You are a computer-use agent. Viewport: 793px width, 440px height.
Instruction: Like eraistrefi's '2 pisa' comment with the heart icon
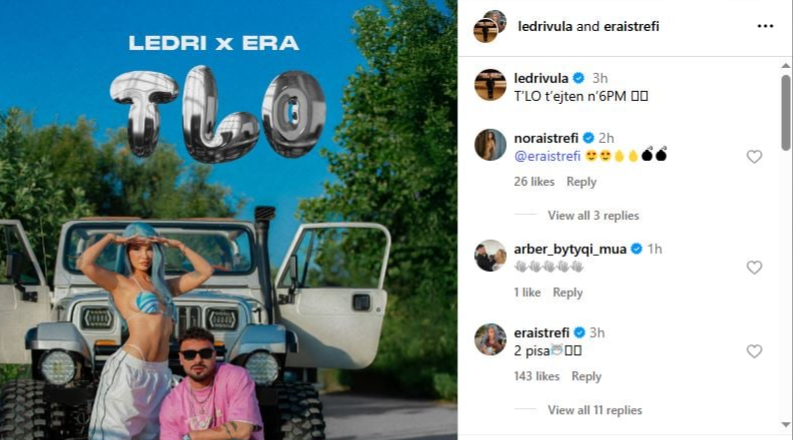coord(754,351)
